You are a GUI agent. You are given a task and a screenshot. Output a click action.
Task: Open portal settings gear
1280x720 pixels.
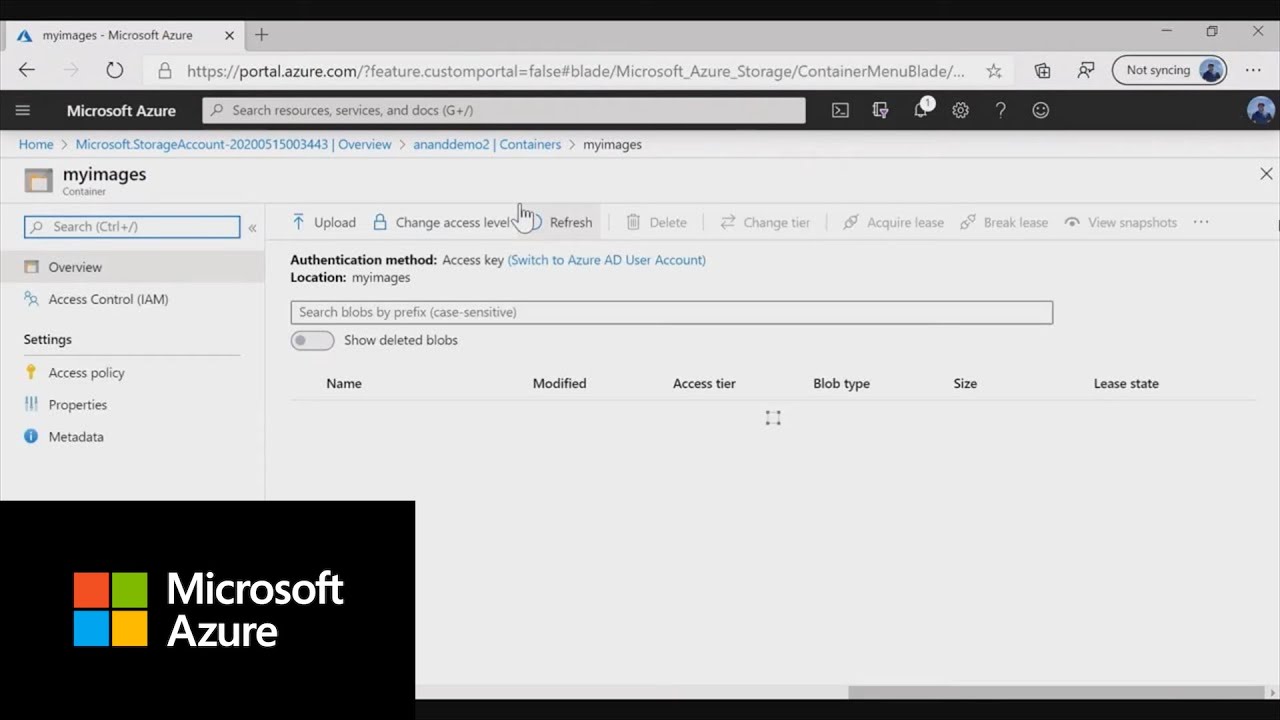[960, 110]
